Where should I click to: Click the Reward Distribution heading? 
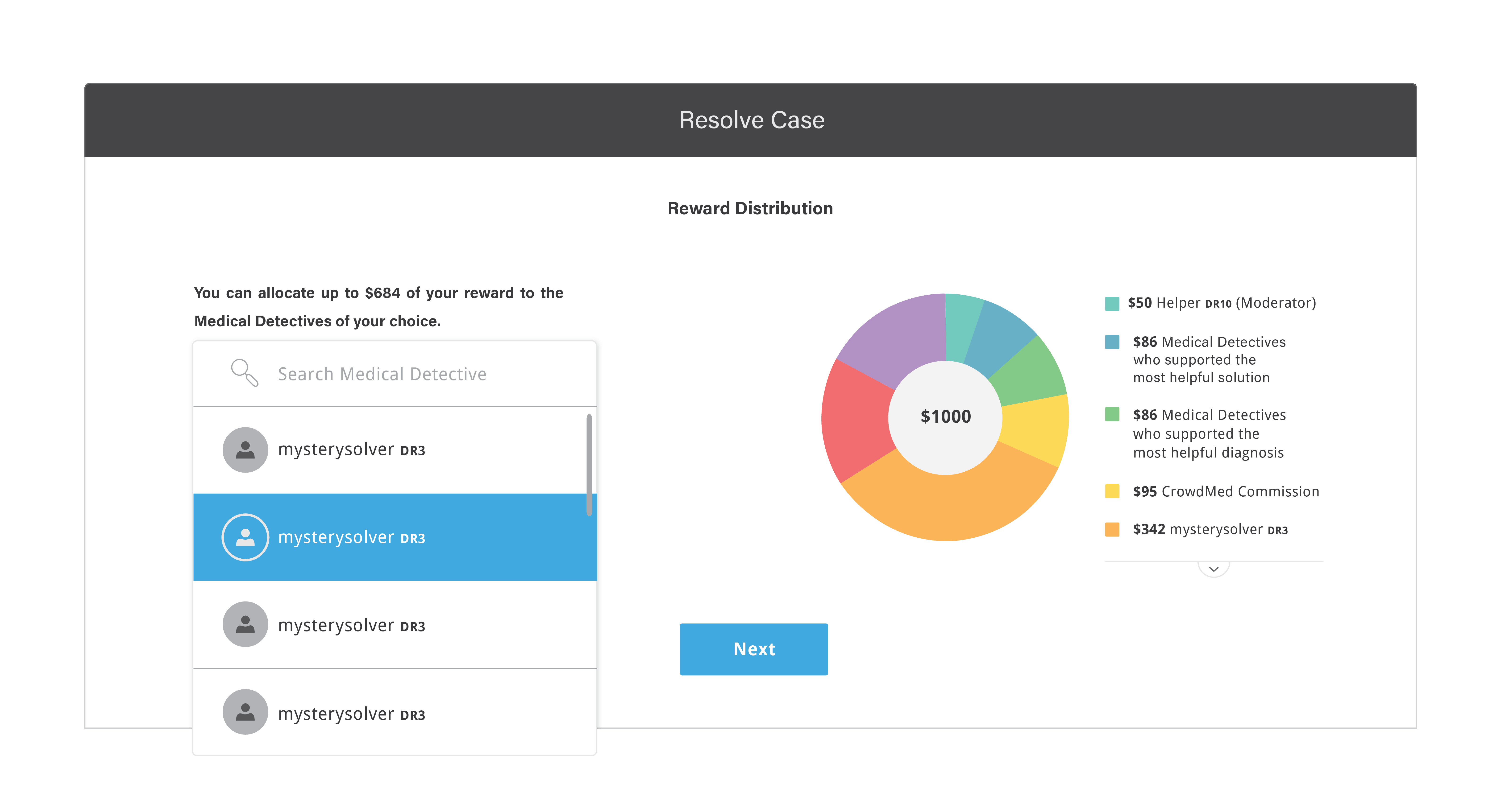750,209
